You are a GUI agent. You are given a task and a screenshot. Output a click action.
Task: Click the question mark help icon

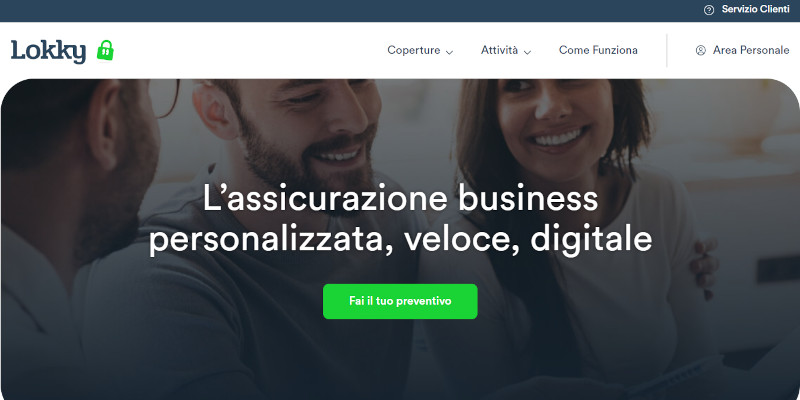point(709,10)
